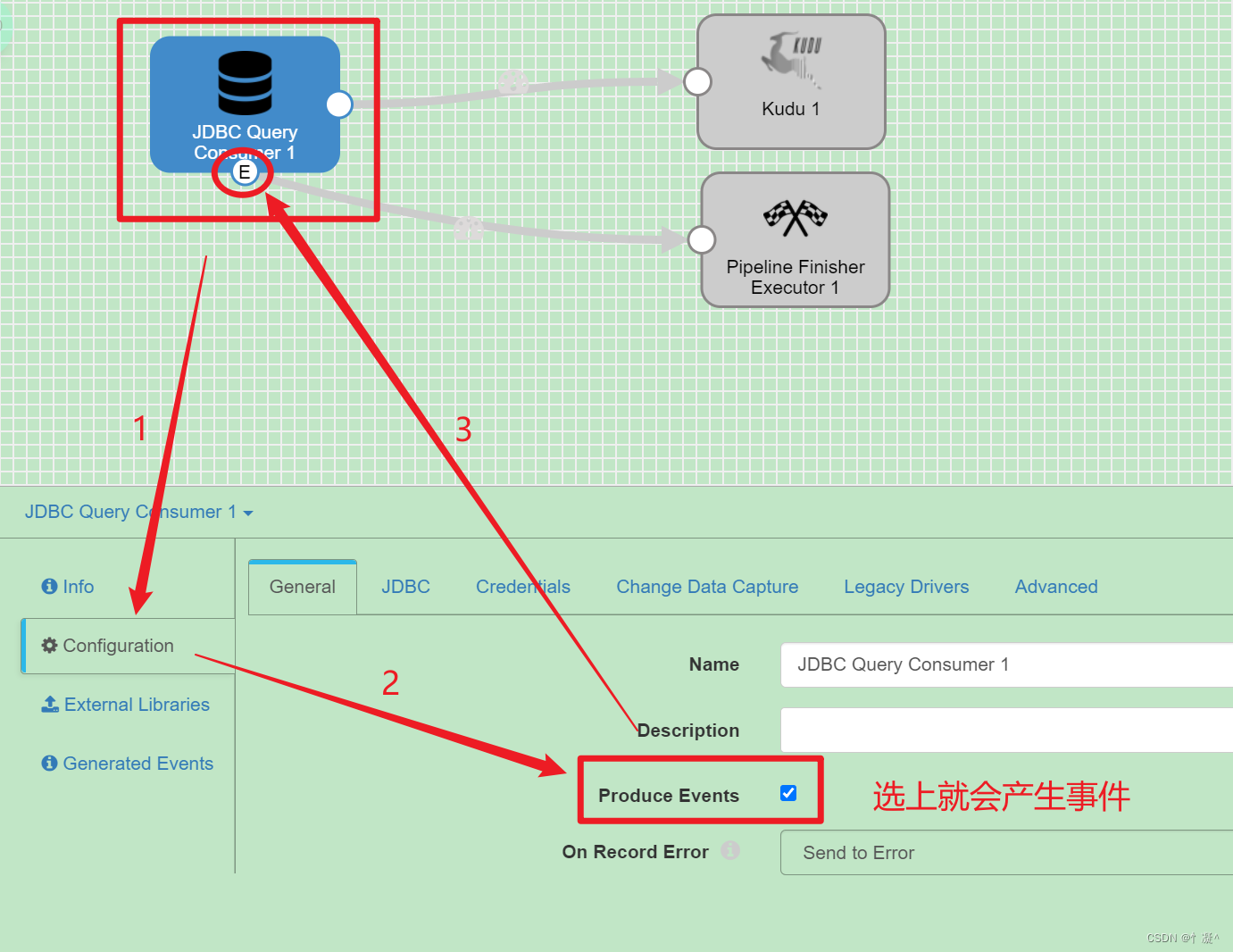
Task: Click the Pipeline Finisher Executor input port
Action: coord(702,239)
